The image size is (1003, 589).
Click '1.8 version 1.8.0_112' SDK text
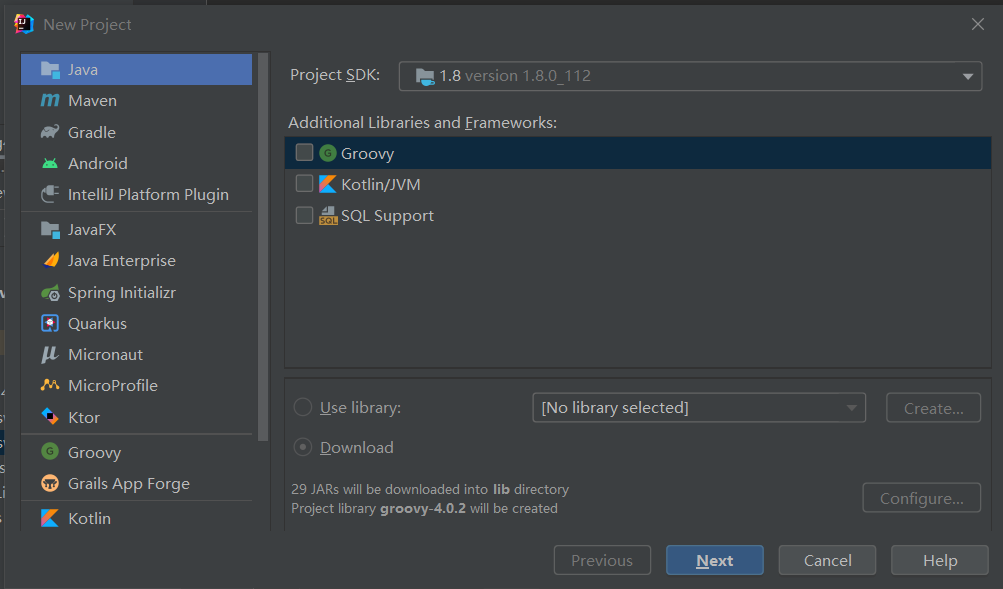[515, 76]
